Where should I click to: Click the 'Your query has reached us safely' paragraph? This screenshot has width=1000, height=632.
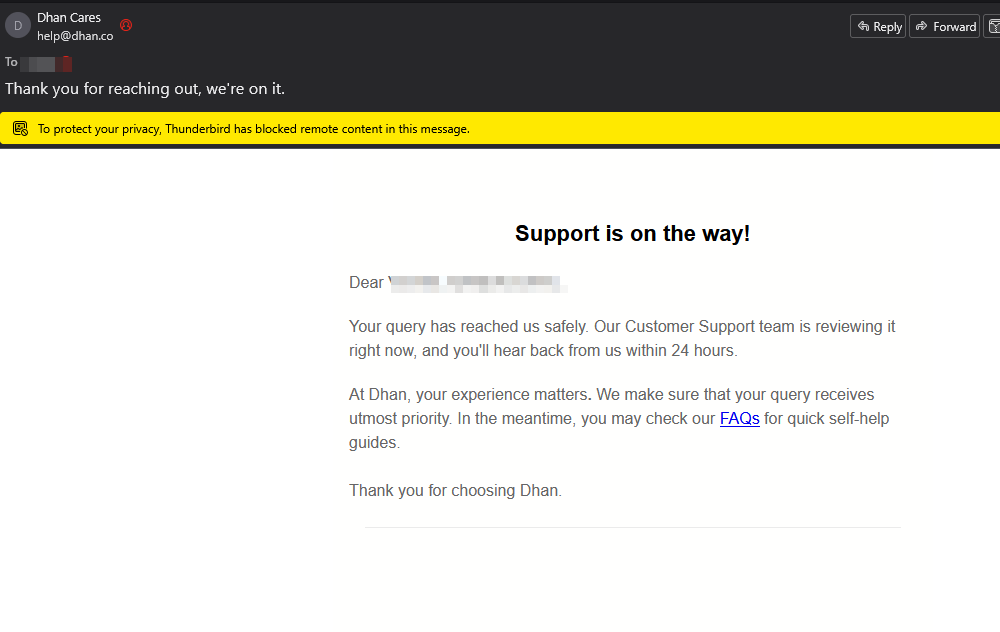[622, 339]
